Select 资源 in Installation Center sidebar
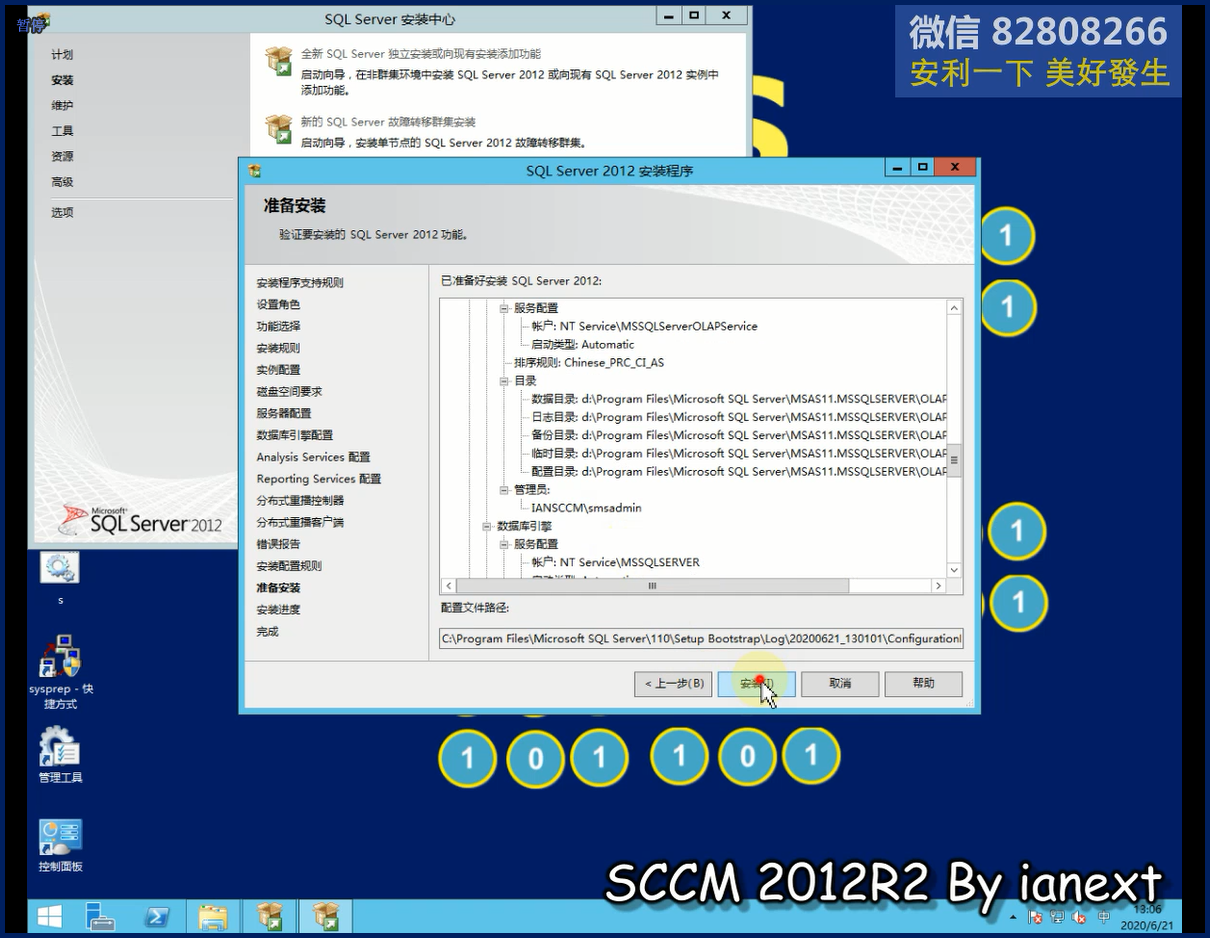The width and height of the screenshot is (1210, 938). 62,157
